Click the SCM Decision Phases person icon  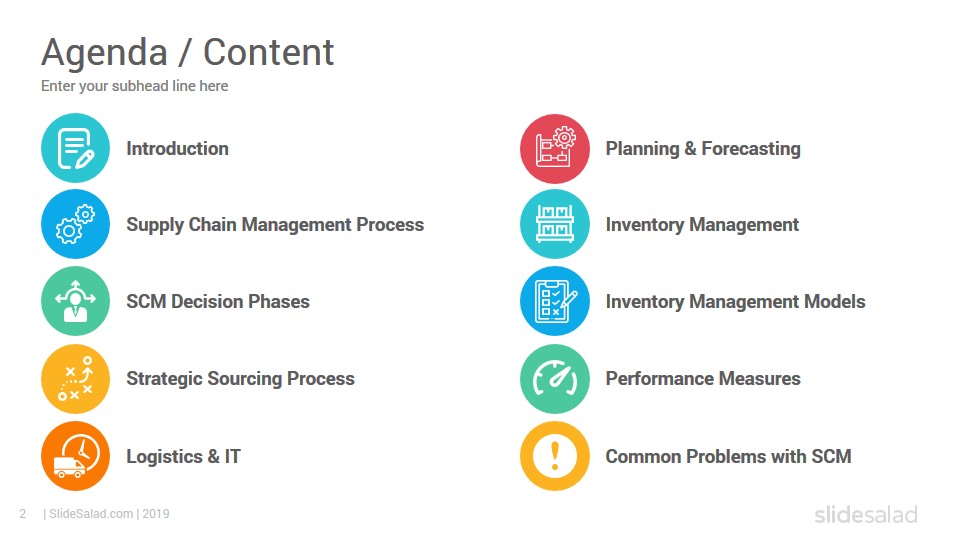coord(75,301)
